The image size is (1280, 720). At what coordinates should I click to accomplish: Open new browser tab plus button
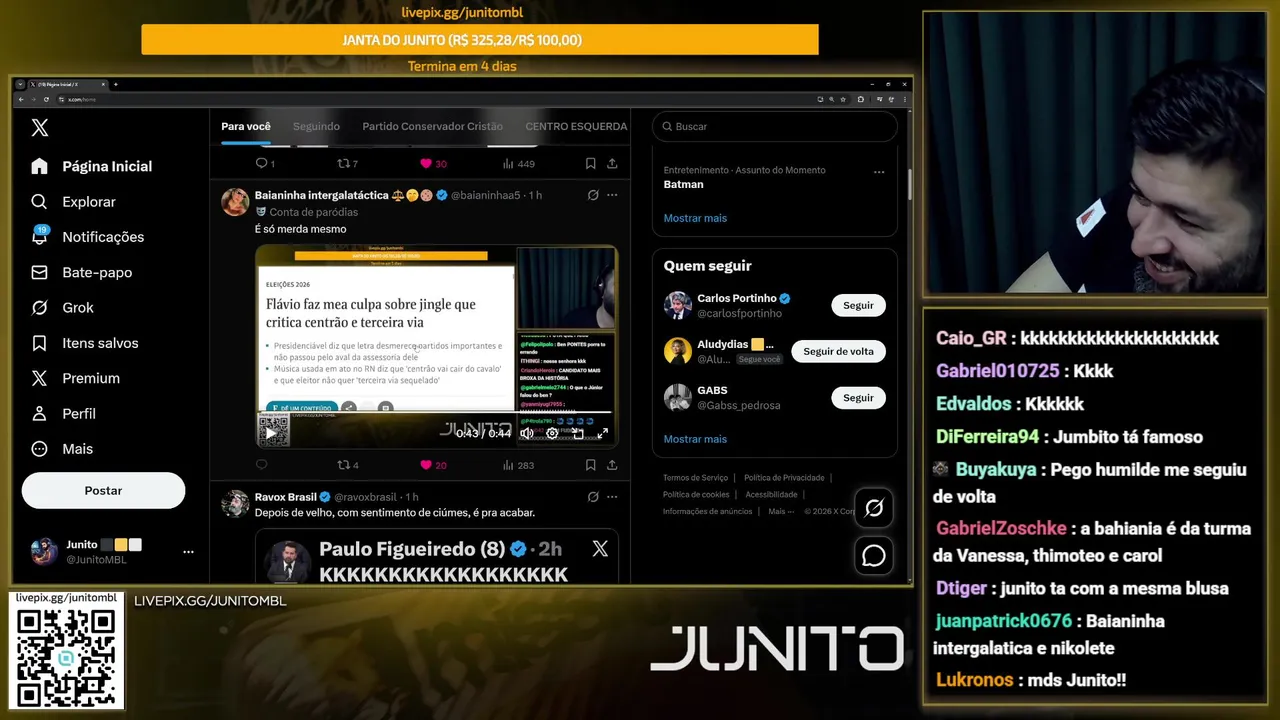coord(116,84)
